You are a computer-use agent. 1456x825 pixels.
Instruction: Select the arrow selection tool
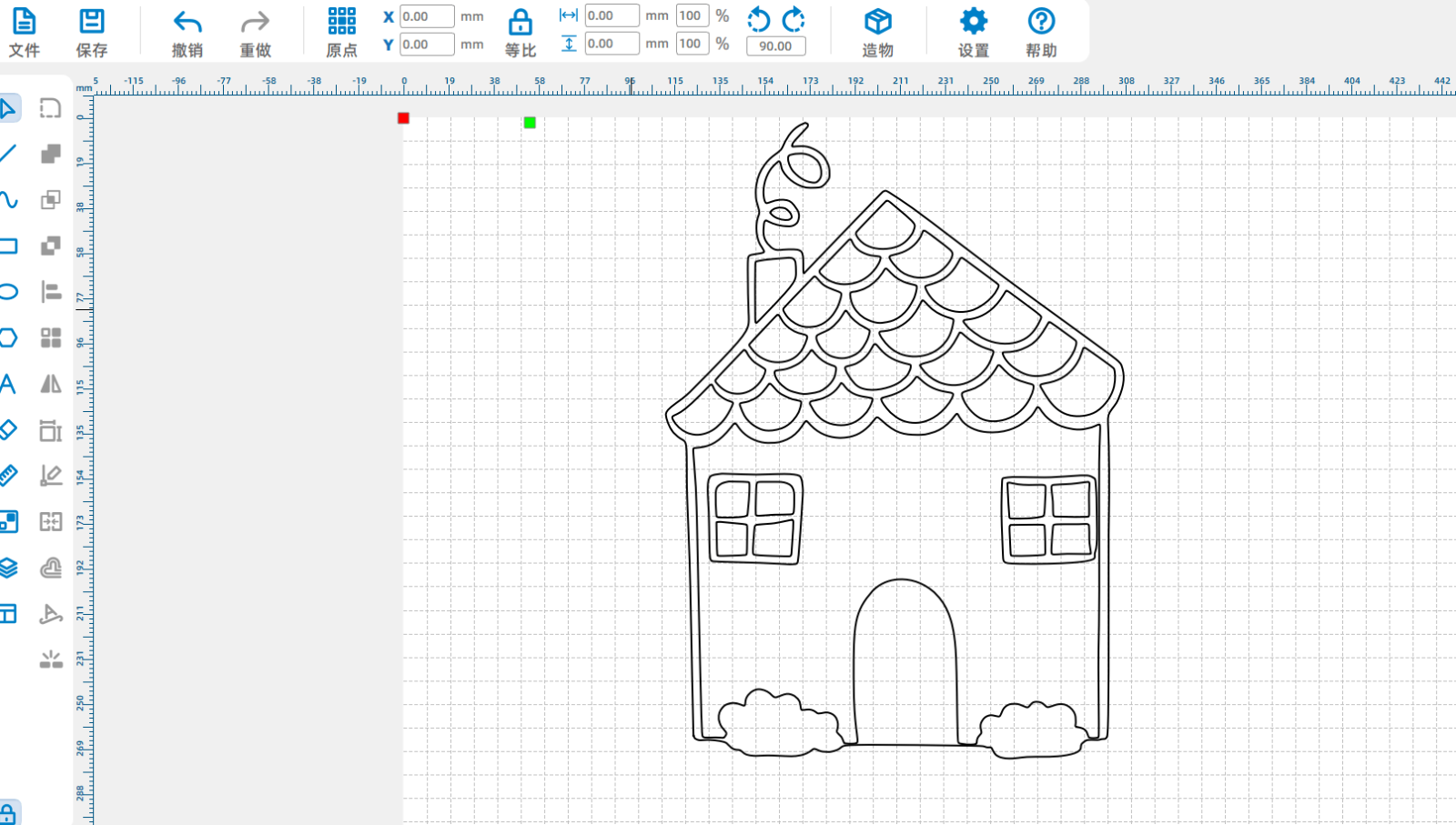tap(8, 109)
